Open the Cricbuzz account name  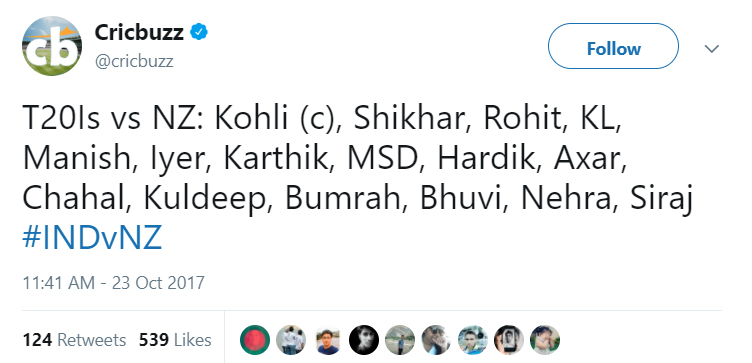(139, 33)
